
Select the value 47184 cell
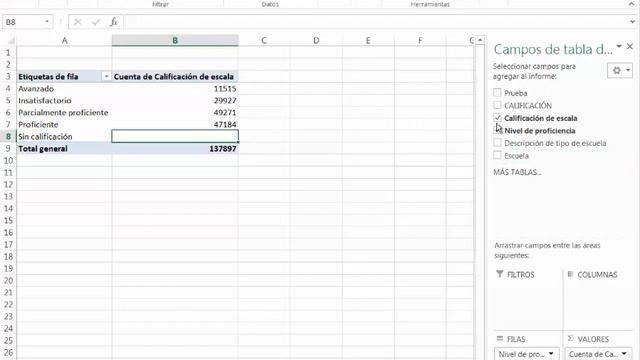175,124
